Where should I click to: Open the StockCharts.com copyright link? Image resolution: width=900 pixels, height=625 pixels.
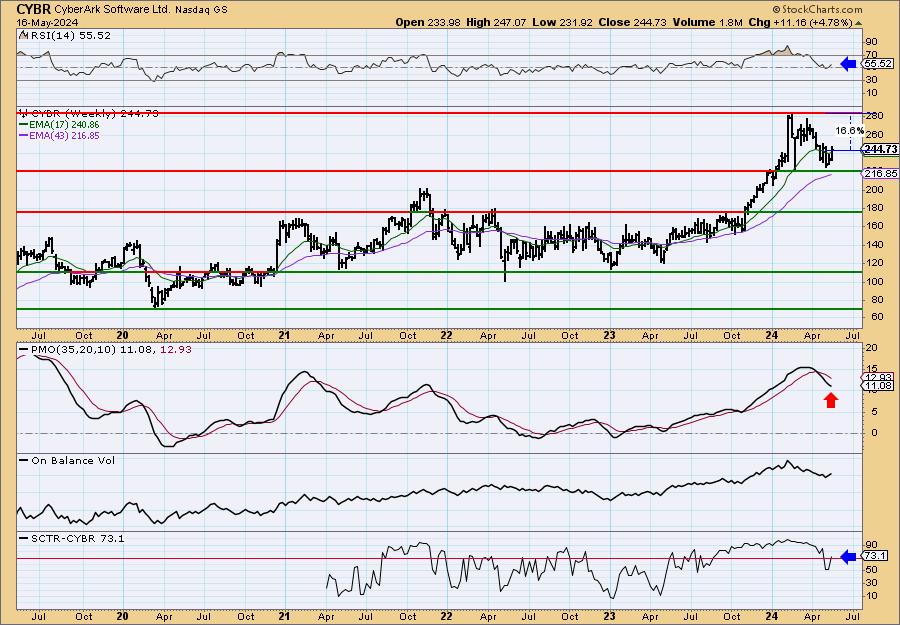coord(817,9)
